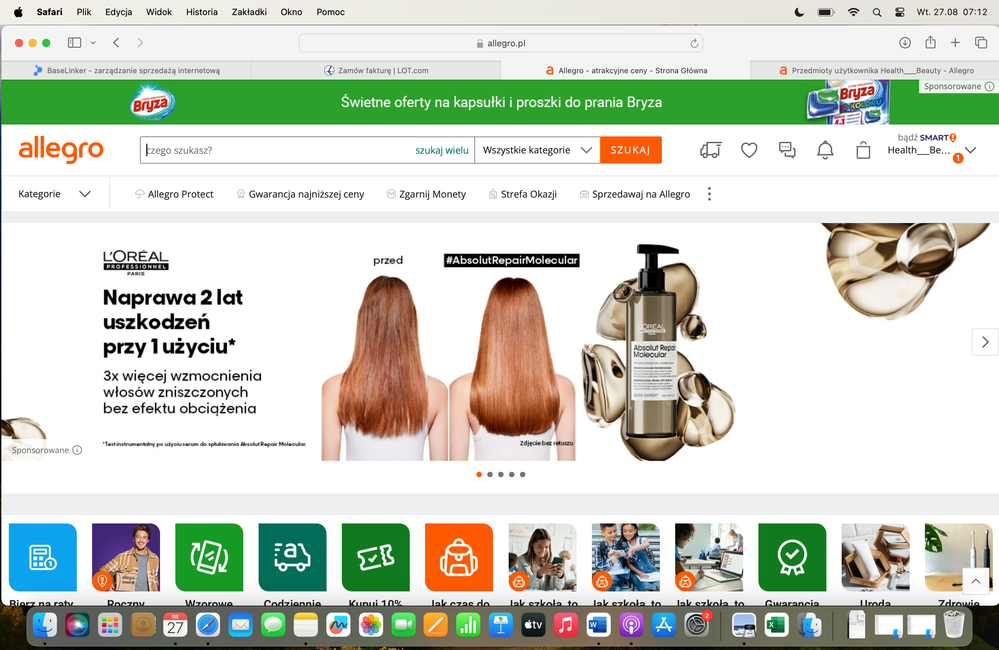Click the bądź SMART link

tap(927, 137)
